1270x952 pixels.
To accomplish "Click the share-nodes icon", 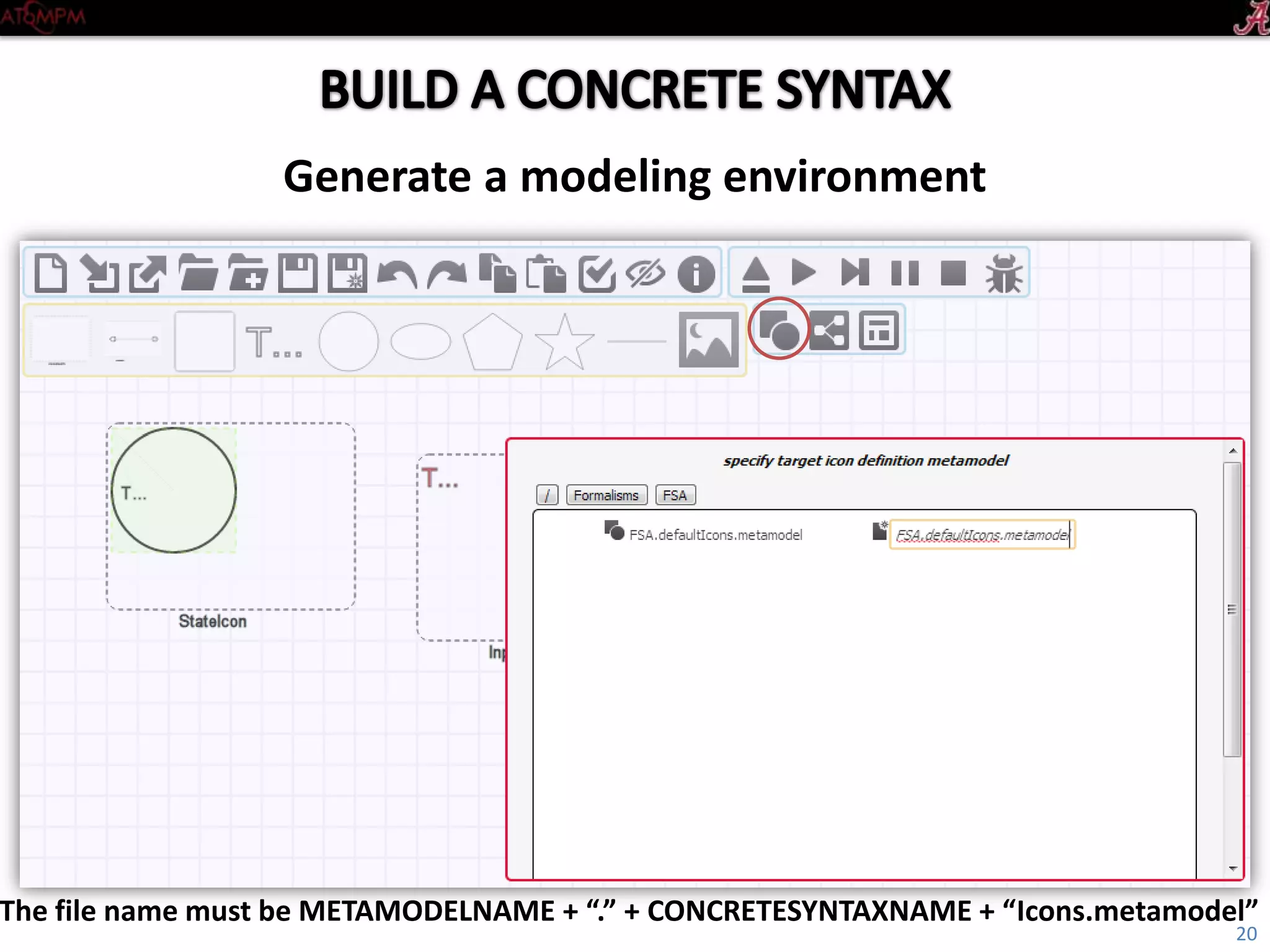I will click(x=829, y=330).
